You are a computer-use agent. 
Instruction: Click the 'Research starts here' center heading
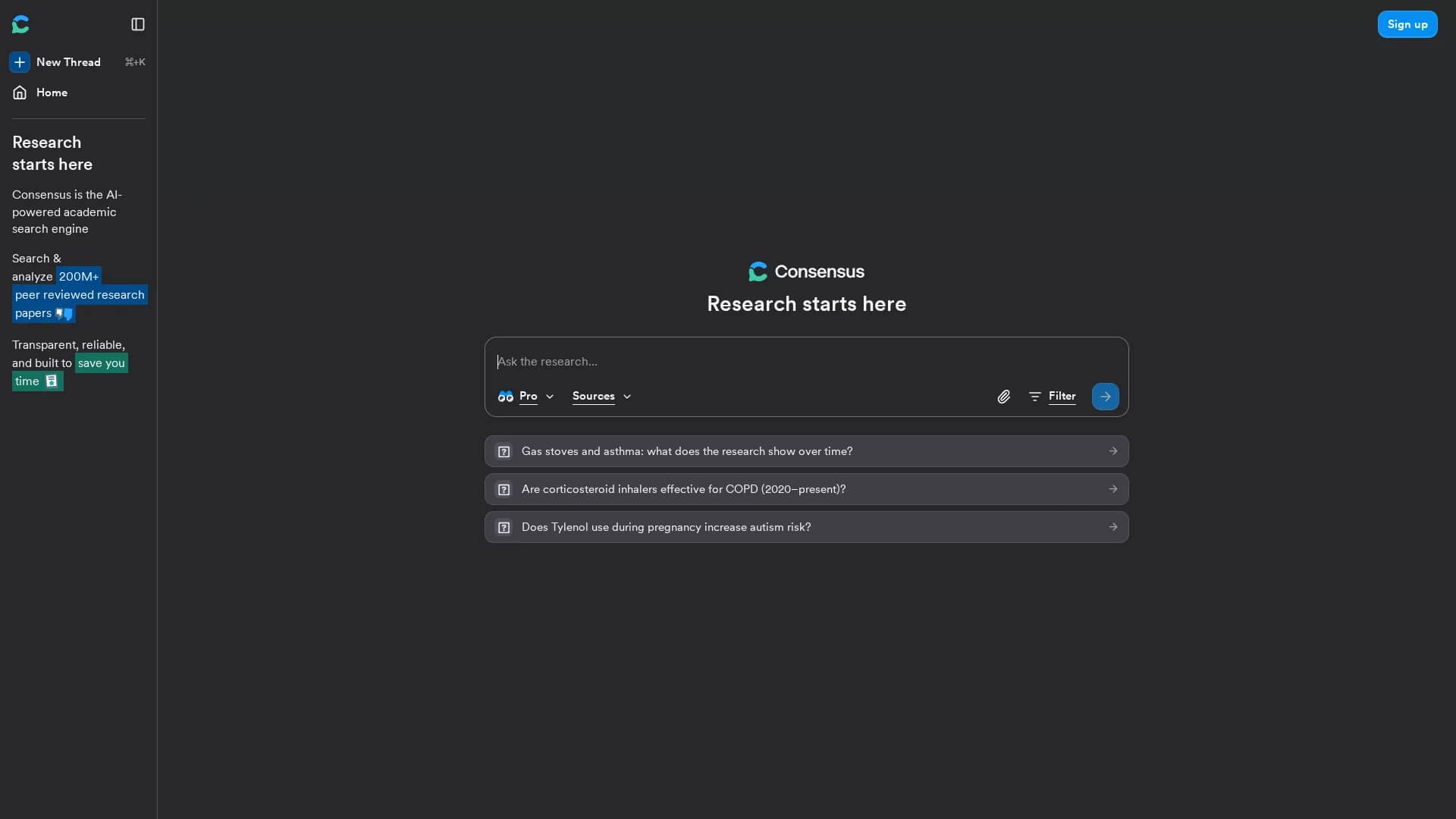click(806, 304)
